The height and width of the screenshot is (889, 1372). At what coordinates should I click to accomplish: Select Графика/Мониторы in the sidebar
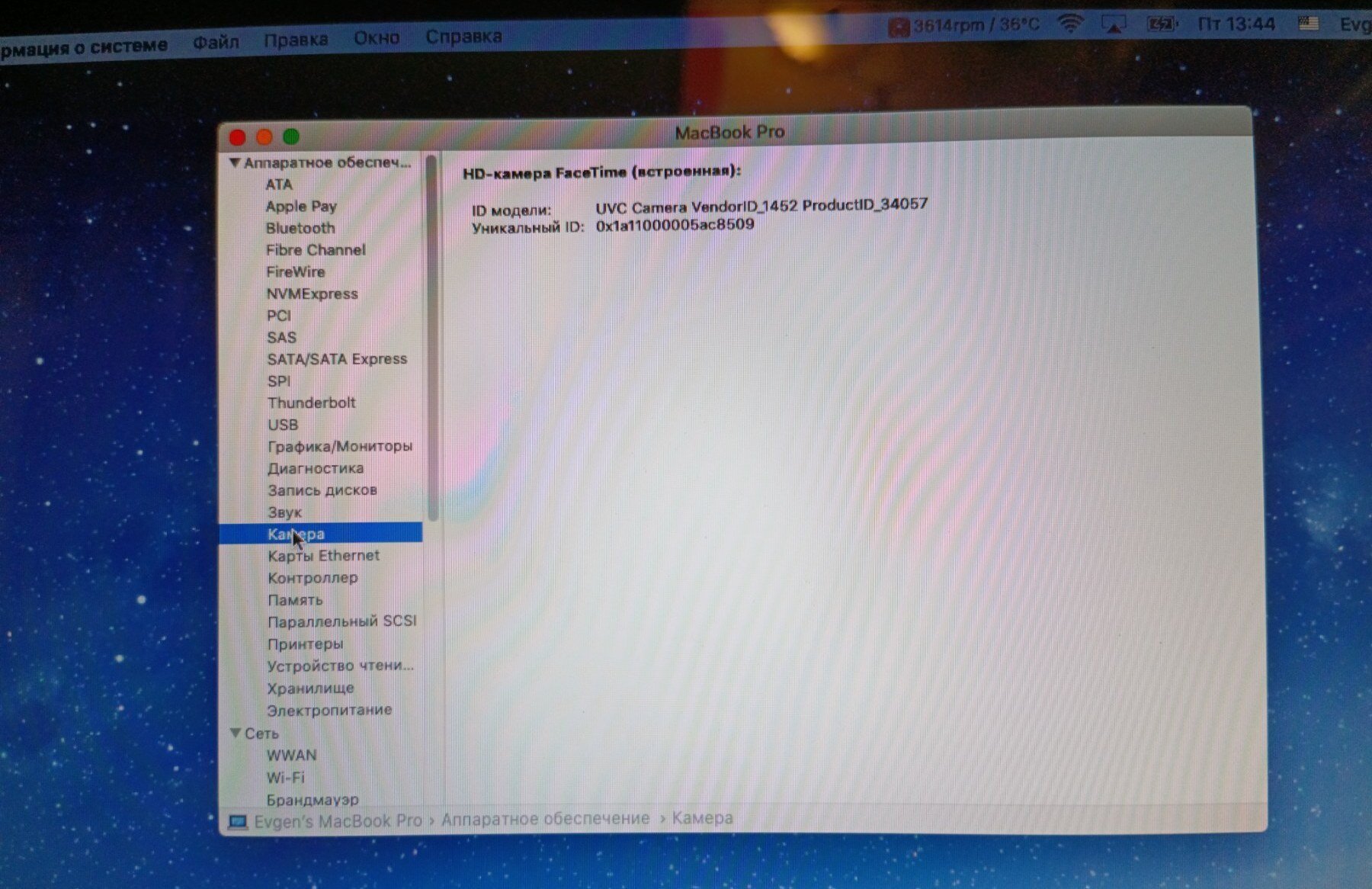[x=340, y=446]
